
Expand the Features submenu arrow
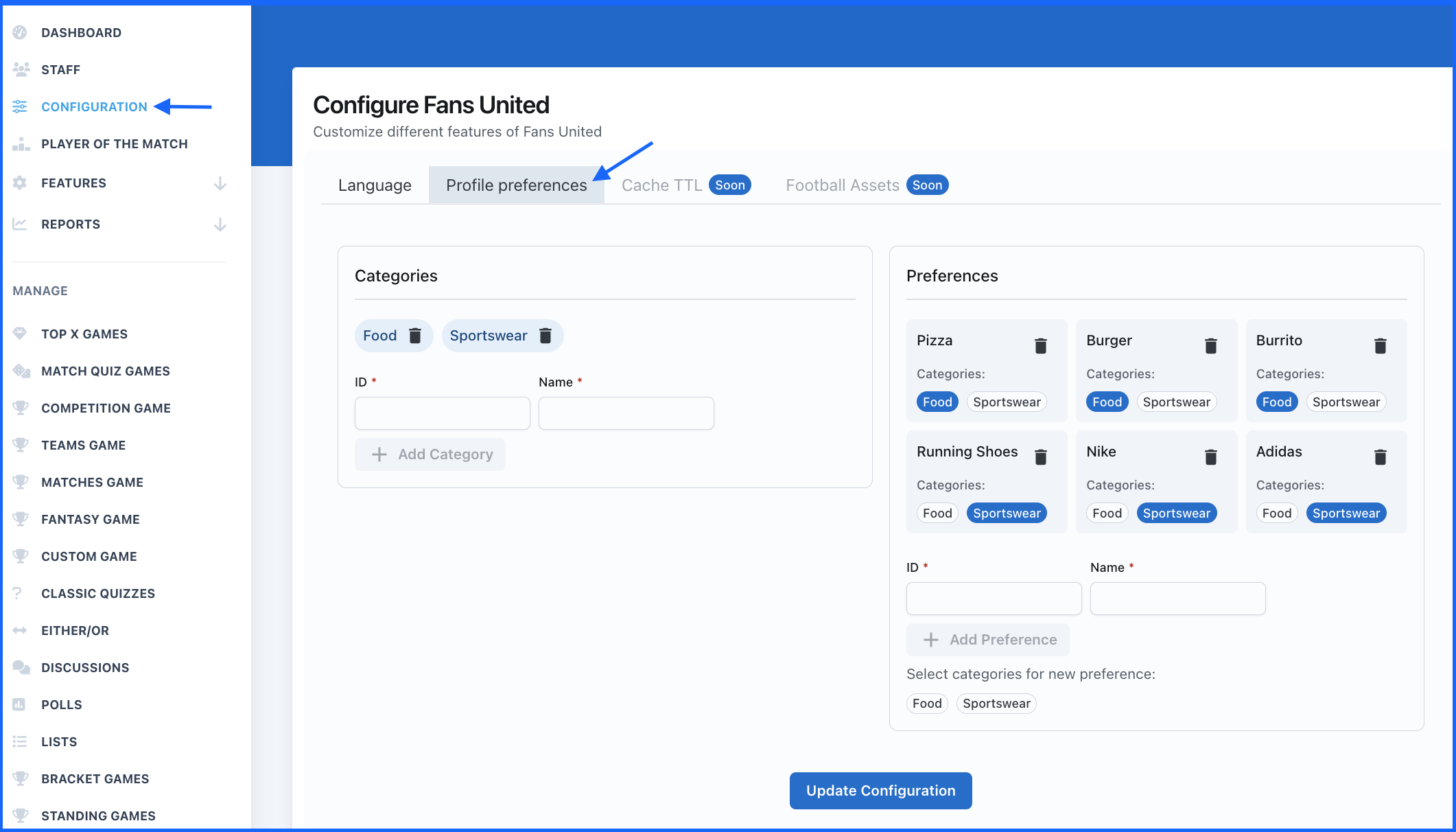[220, 183]
